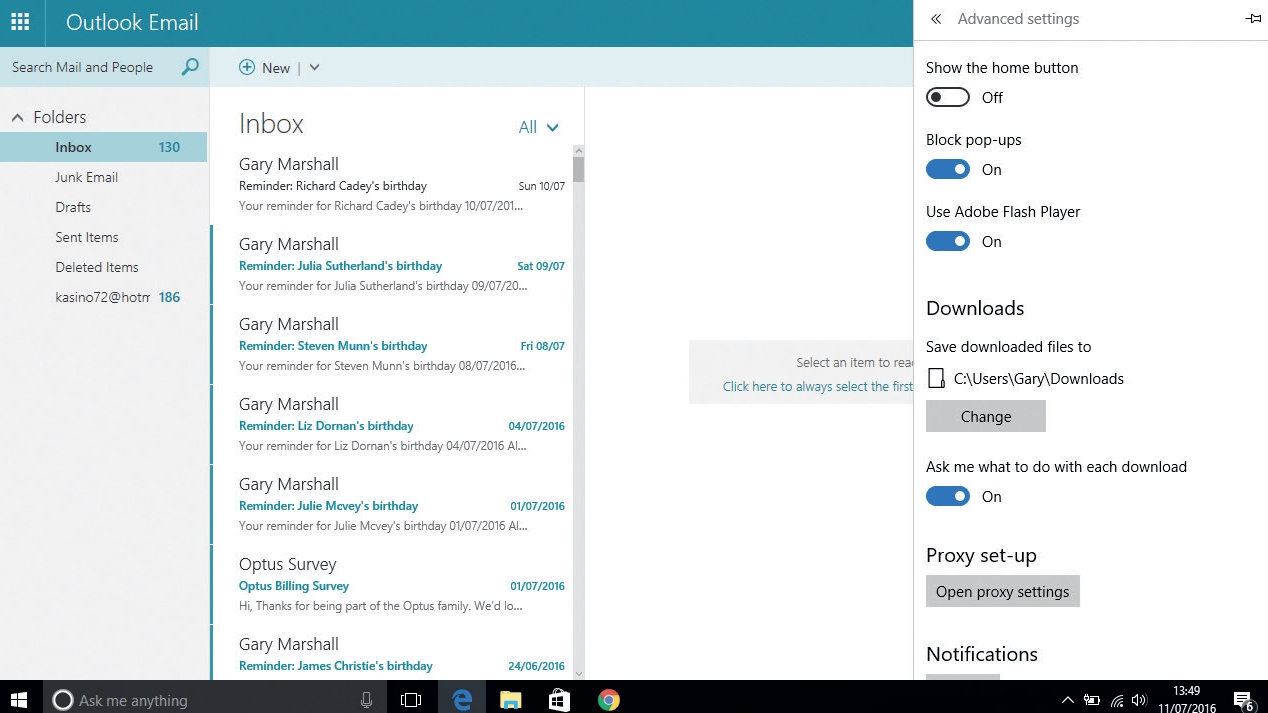Open Steven Munn's birthday reminder
The width and height of the screenshot is (1268, 713).
click(391, 345)
